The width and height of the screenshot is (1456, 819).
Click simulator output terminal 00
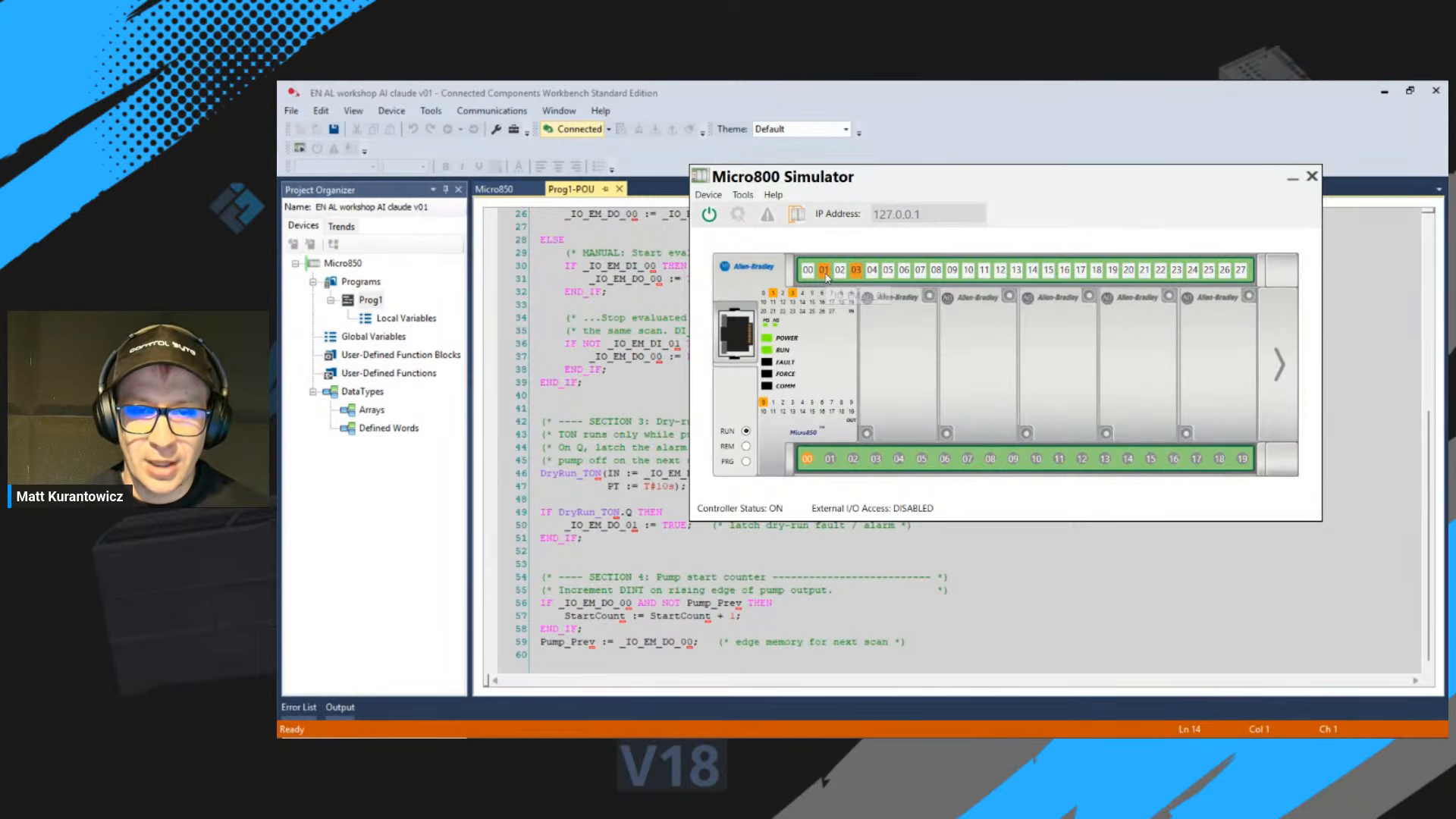click(x=807, y=459)
